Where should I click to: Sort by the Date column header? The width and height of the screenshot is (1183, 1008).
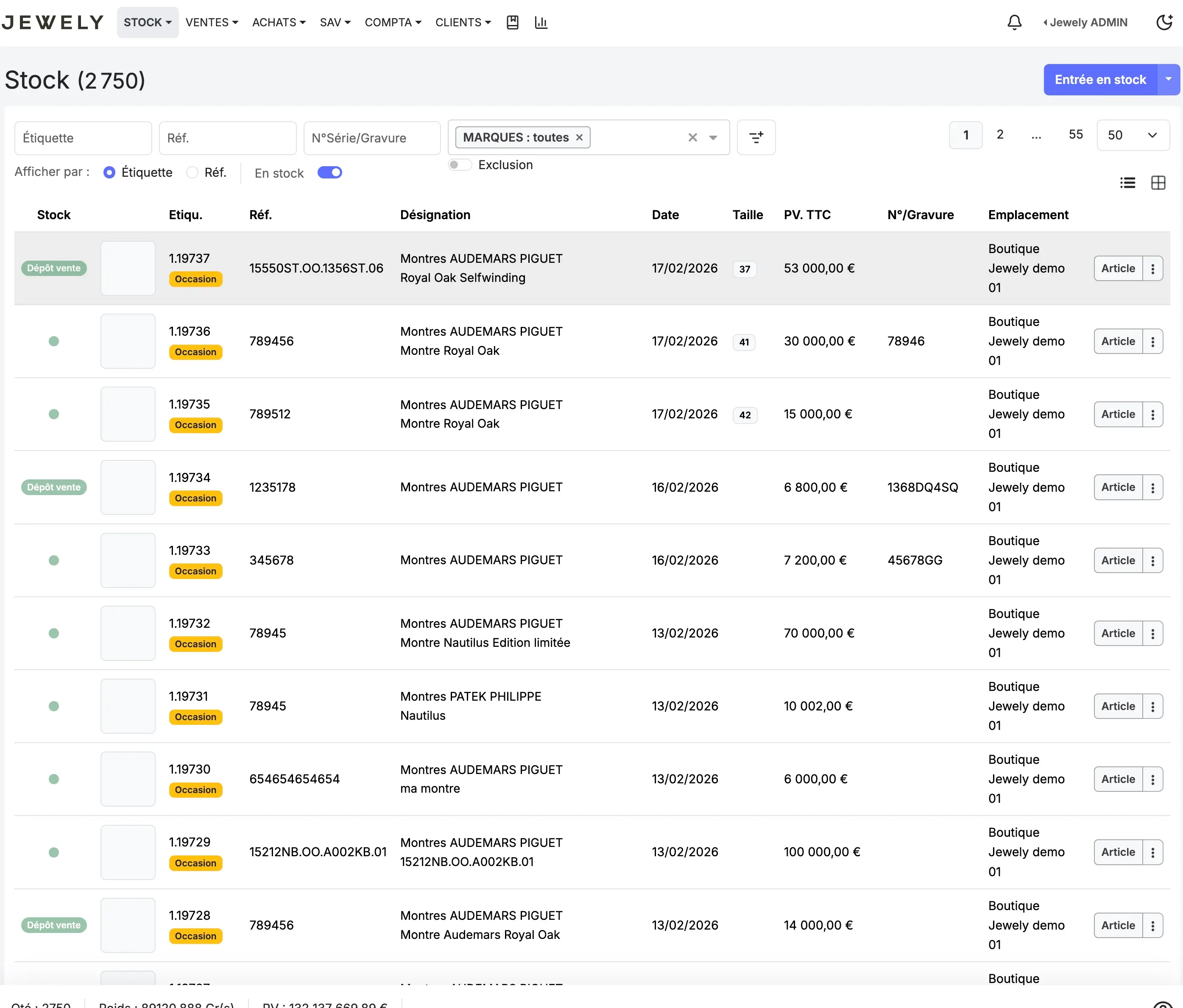pyautogui.click(x=665, y=215)
